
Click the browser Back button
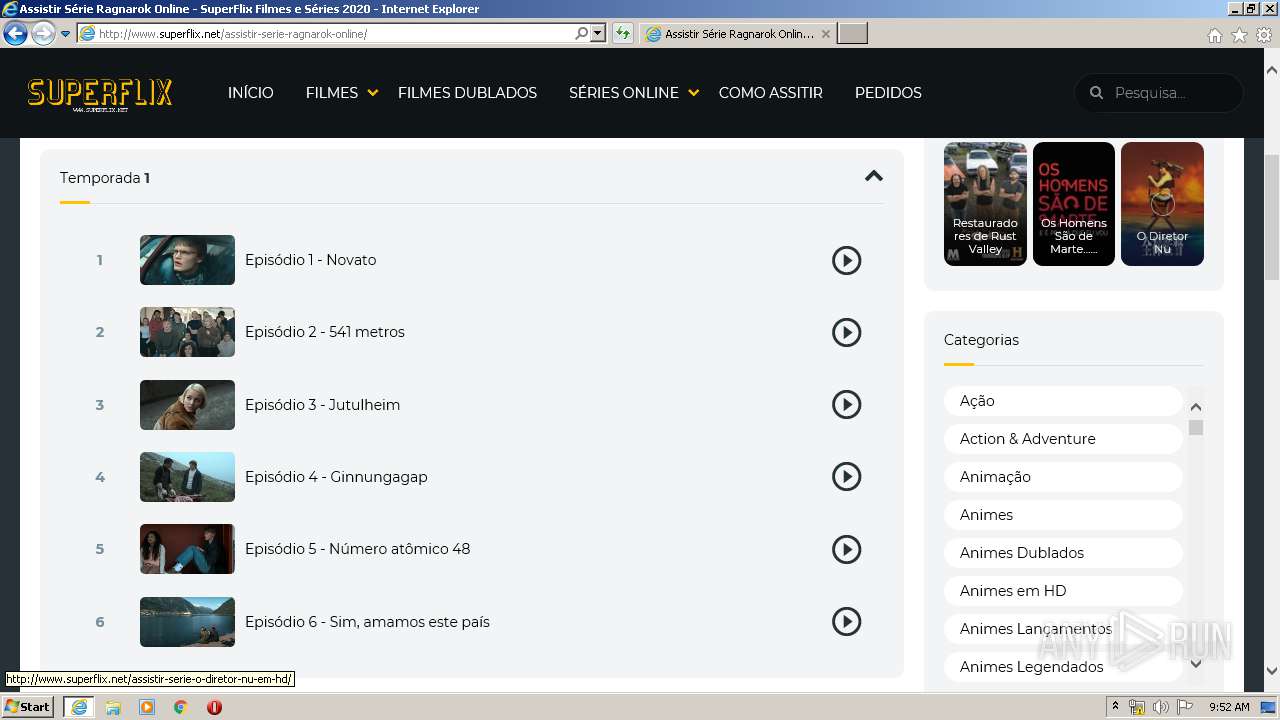point(15,34)
